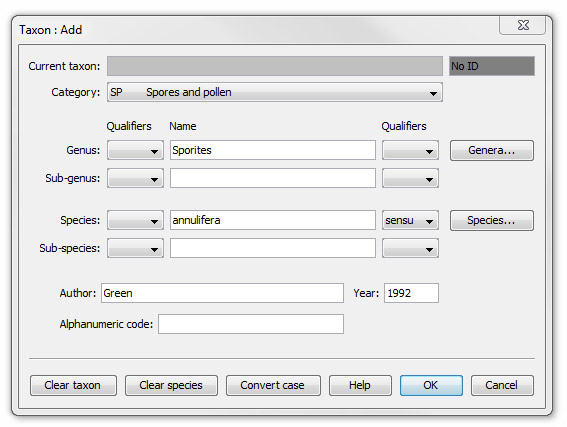Confirm the dialog with OK
Image resolution: width=567 pixels, height=427 pixels.
(x=431, y=385)
